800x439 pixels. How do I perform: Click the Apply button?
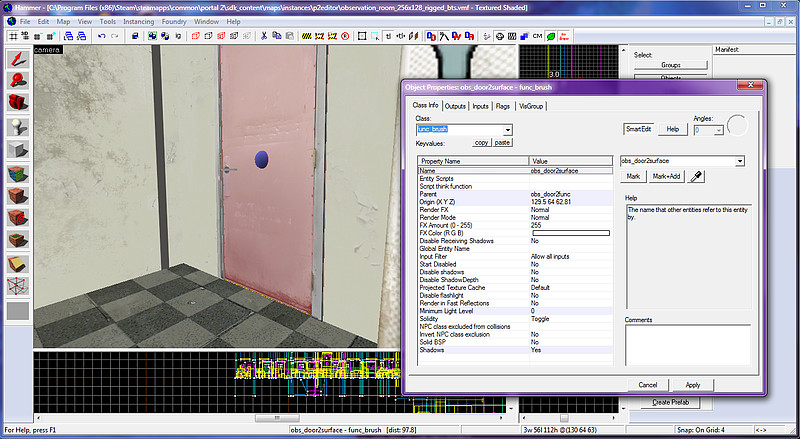tap(692, 385)
